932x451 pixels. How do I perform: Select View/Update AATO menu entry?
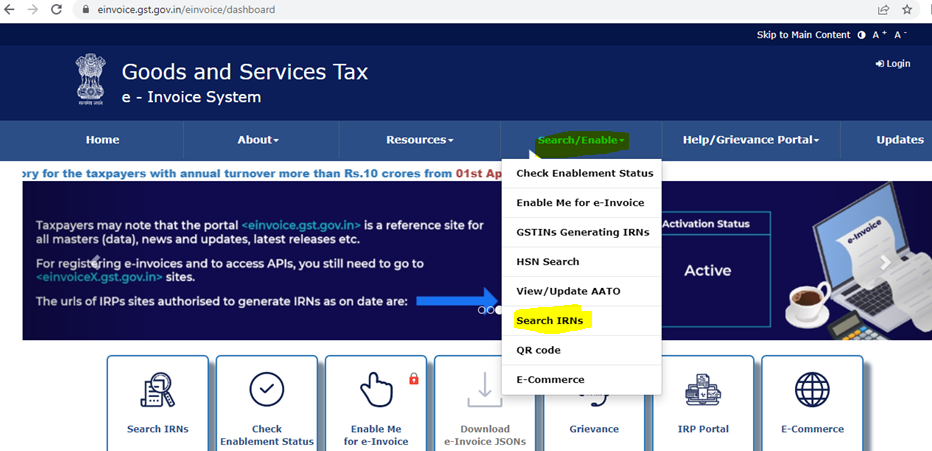pyautogui.click(x=582, y=291)
